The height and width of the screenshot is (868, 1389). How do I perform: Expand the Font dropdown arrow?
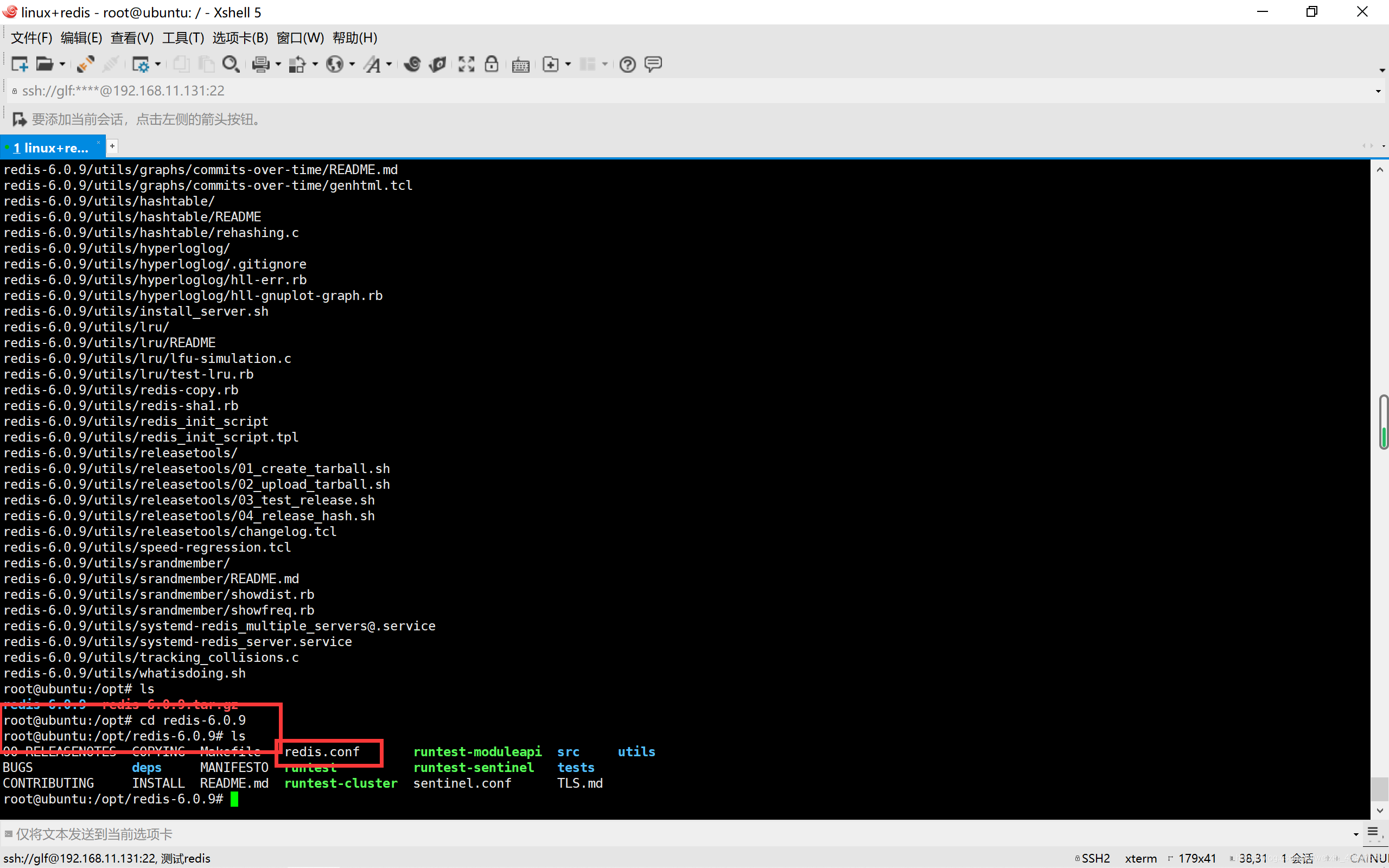[x=389, y=65]
